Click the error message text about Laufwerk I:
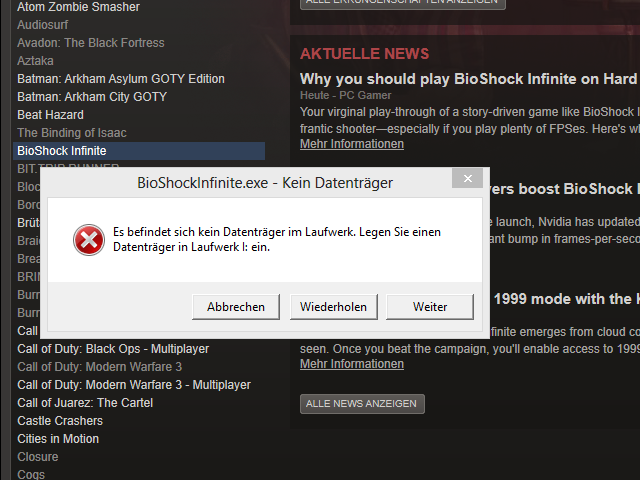640x480 pixels. (x=277, y=240)
